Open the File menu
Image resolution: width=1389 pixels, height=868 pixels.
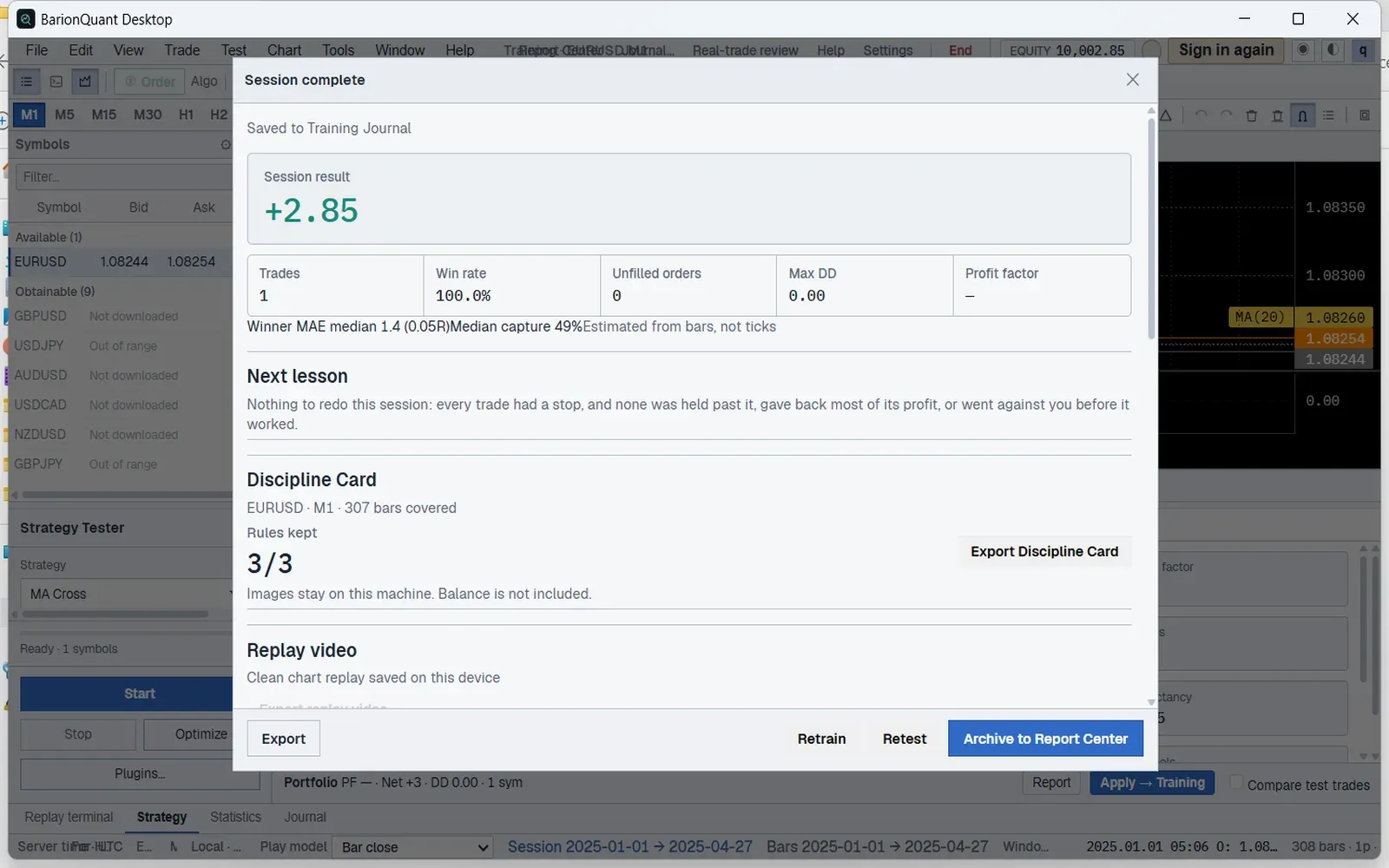coord(36,50)
